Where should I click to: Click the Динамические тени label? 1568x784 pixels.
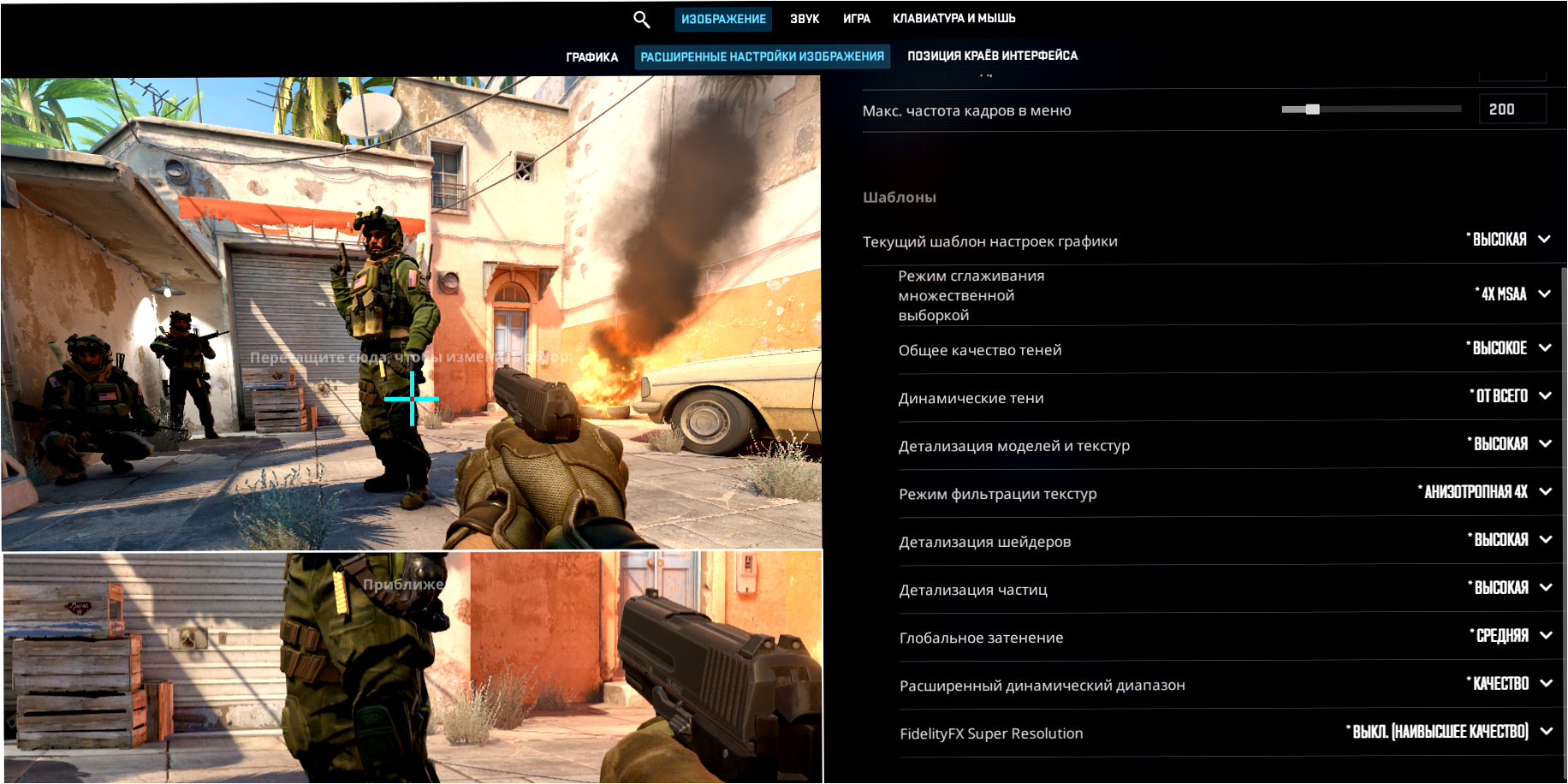tap(971, 398)
